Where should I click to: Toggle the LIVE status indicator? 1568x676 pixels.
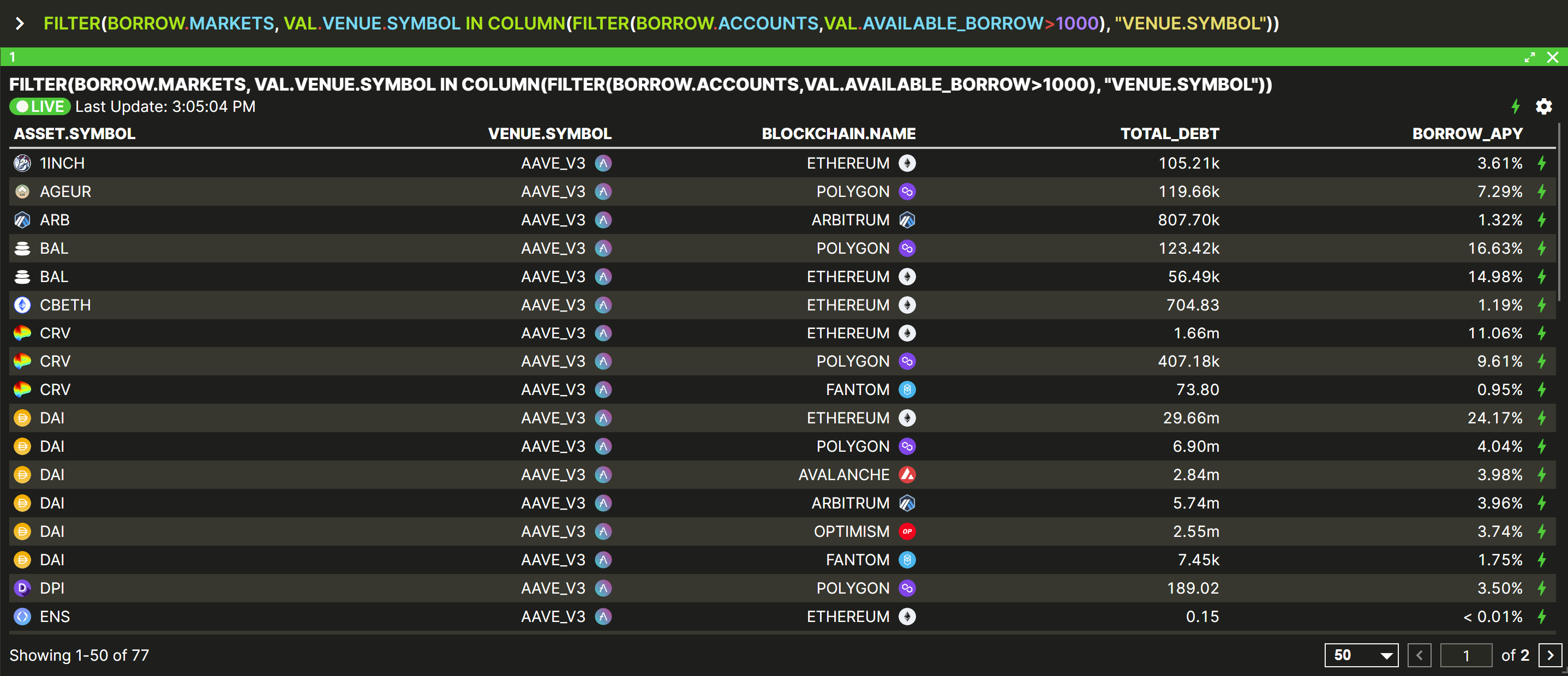click(40, 106)
